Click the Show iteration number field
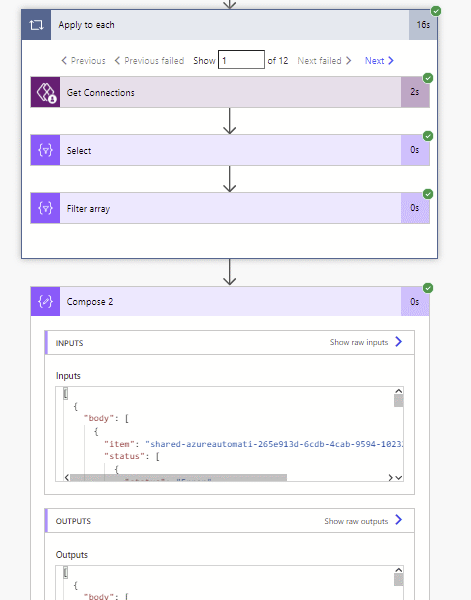471x600 pixels. coord(241,60)
